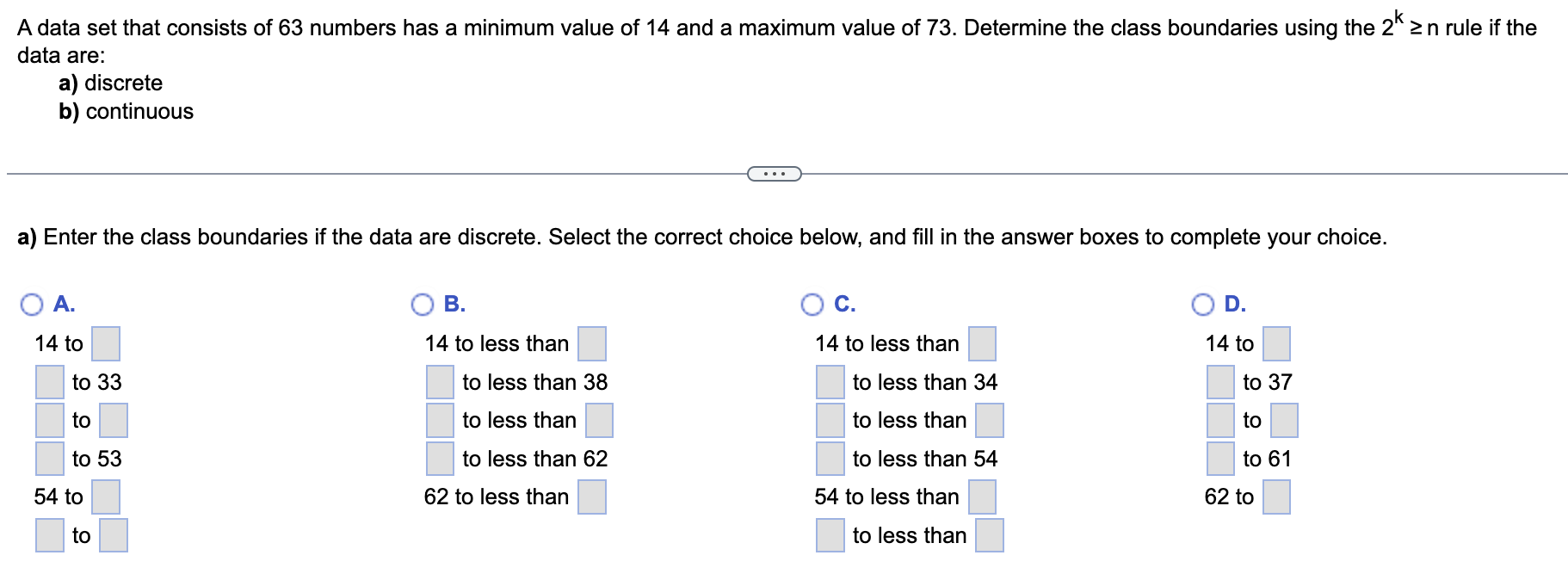Expand the collapsed section via ellipsis button
1568x580 pixels.
point(775,174)
